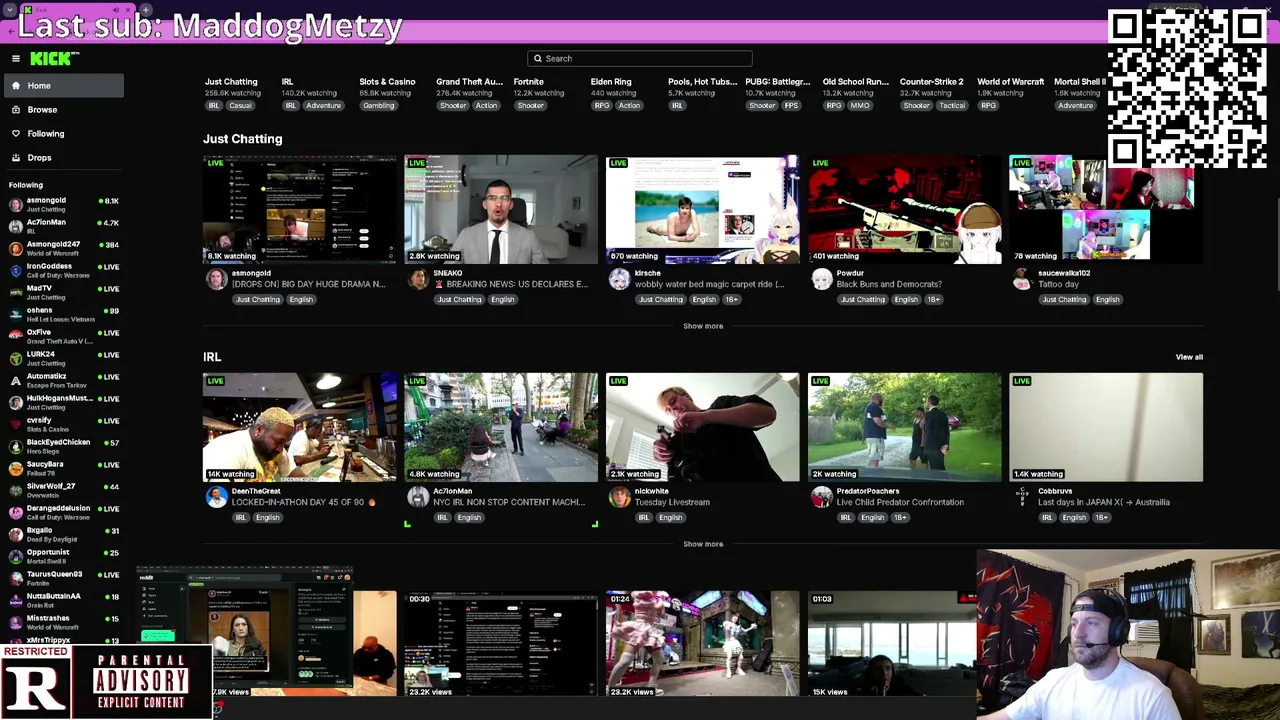Open DeenTheGreat's LOCKED-IN-ATHON stream thumbnail
This screenshot has width=1280, height=720.
coord(300,428)
